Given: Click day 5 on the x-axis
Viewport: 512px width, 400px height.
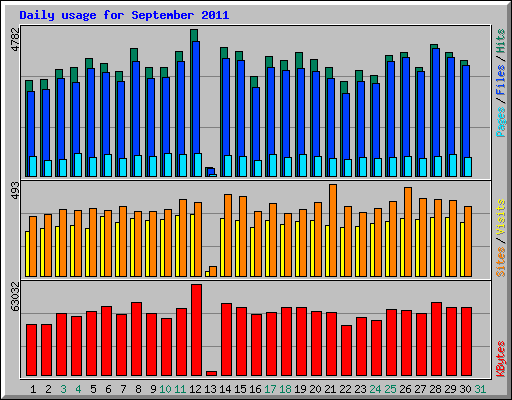Looking at the screenshot, I should (93, 389).
